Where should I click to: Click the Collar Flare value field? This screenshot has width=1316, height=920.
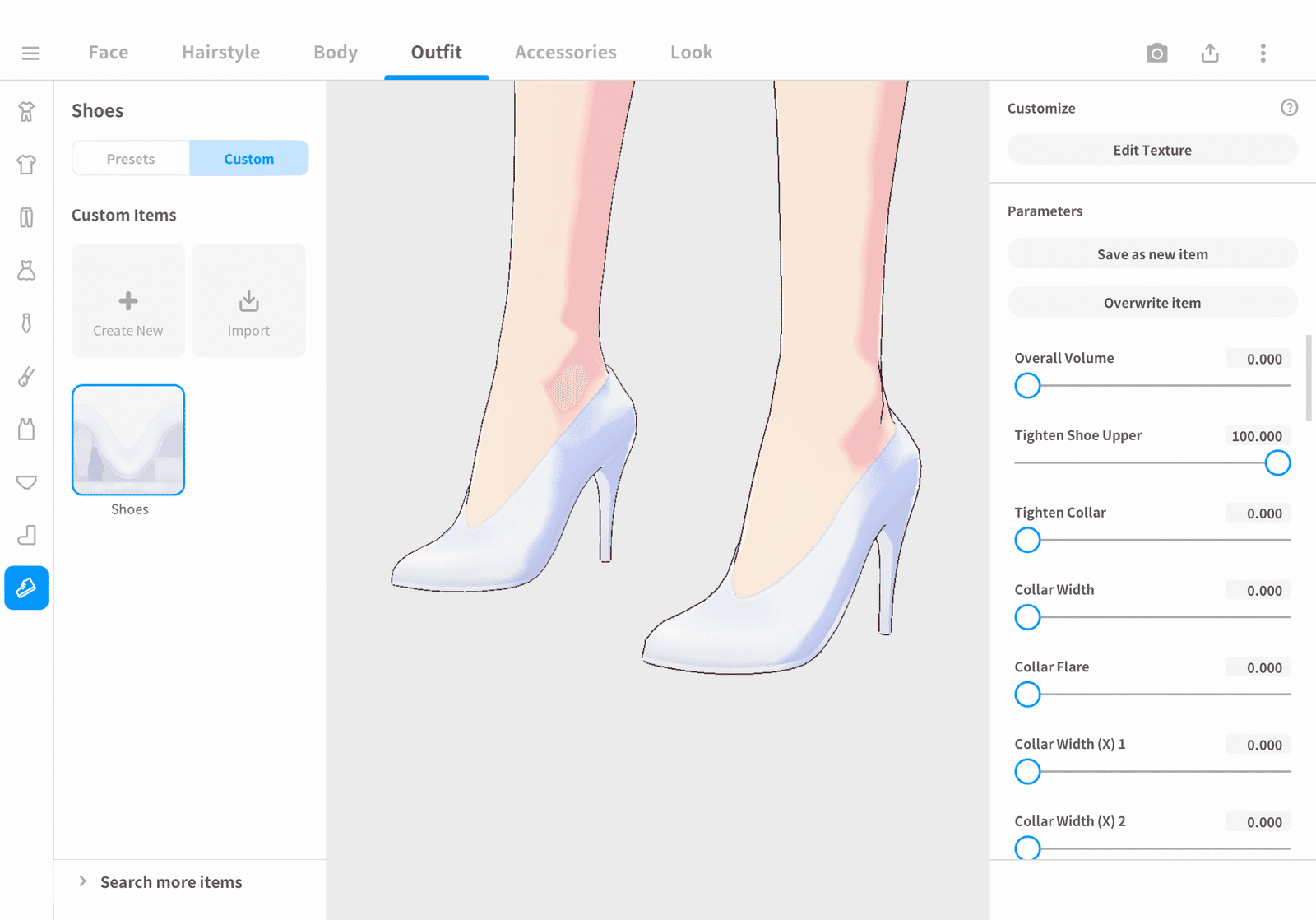1257,668
